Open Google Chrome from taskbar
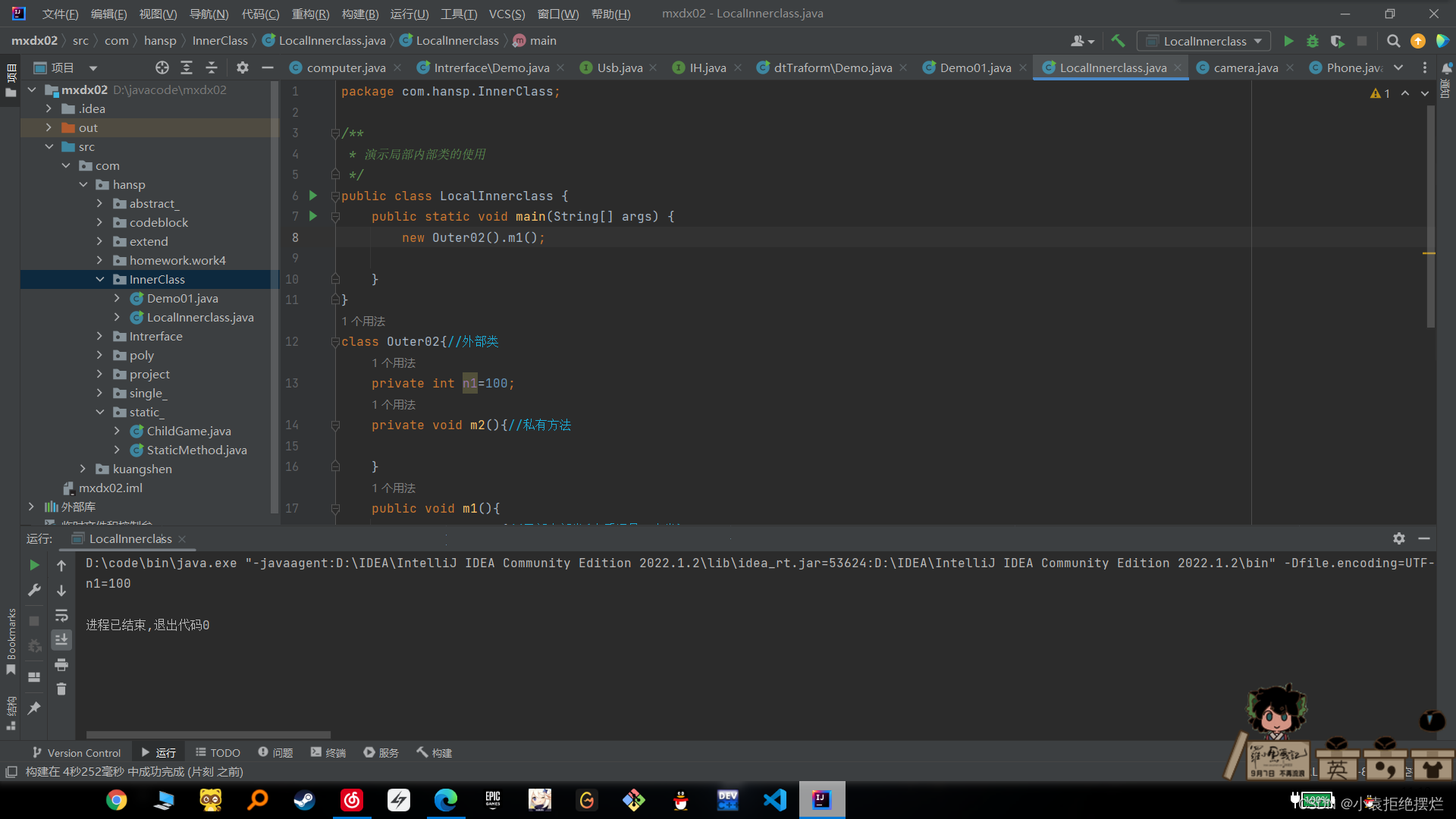 [116, 800]
